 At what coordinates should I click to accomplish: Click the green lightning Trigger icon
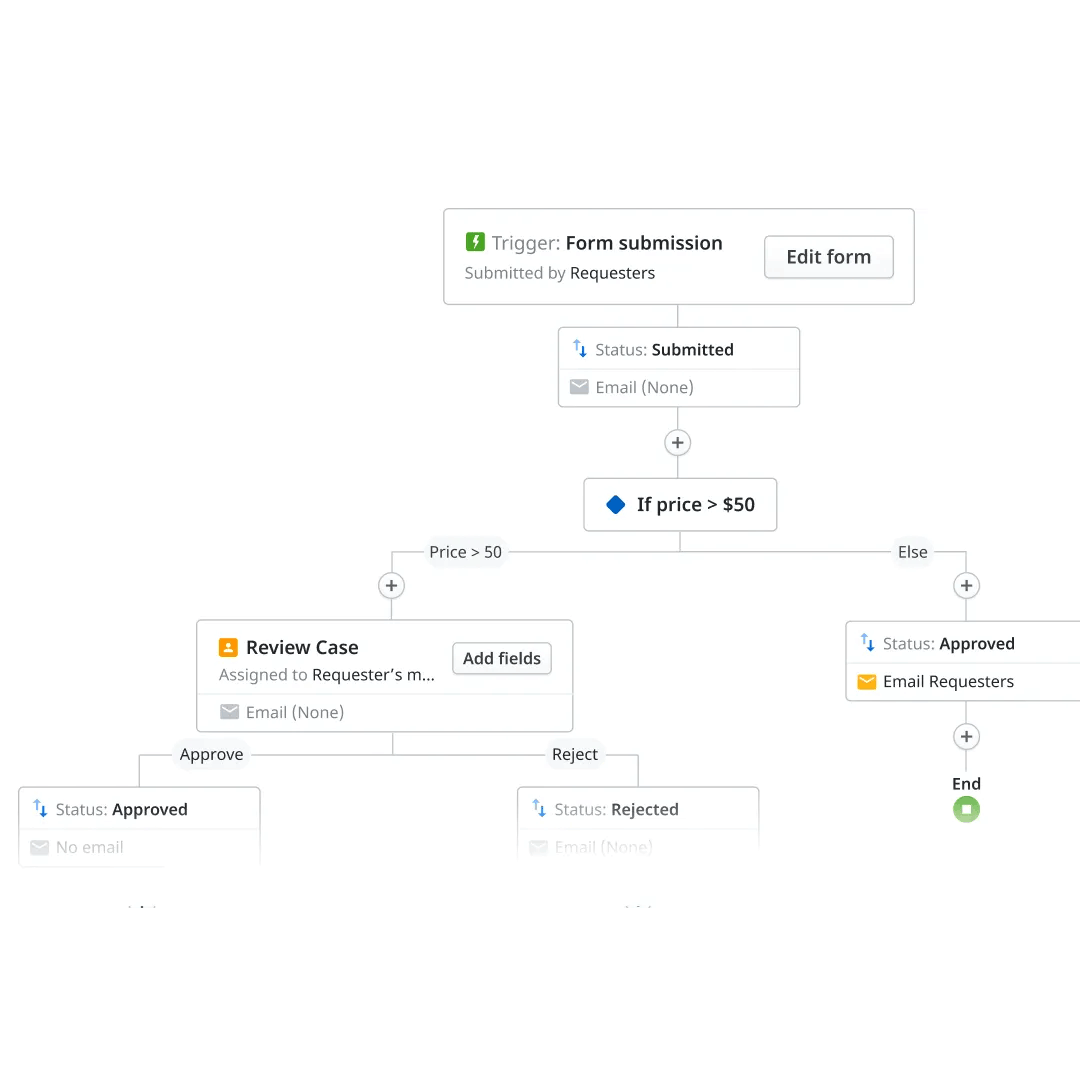coord(475,242)
